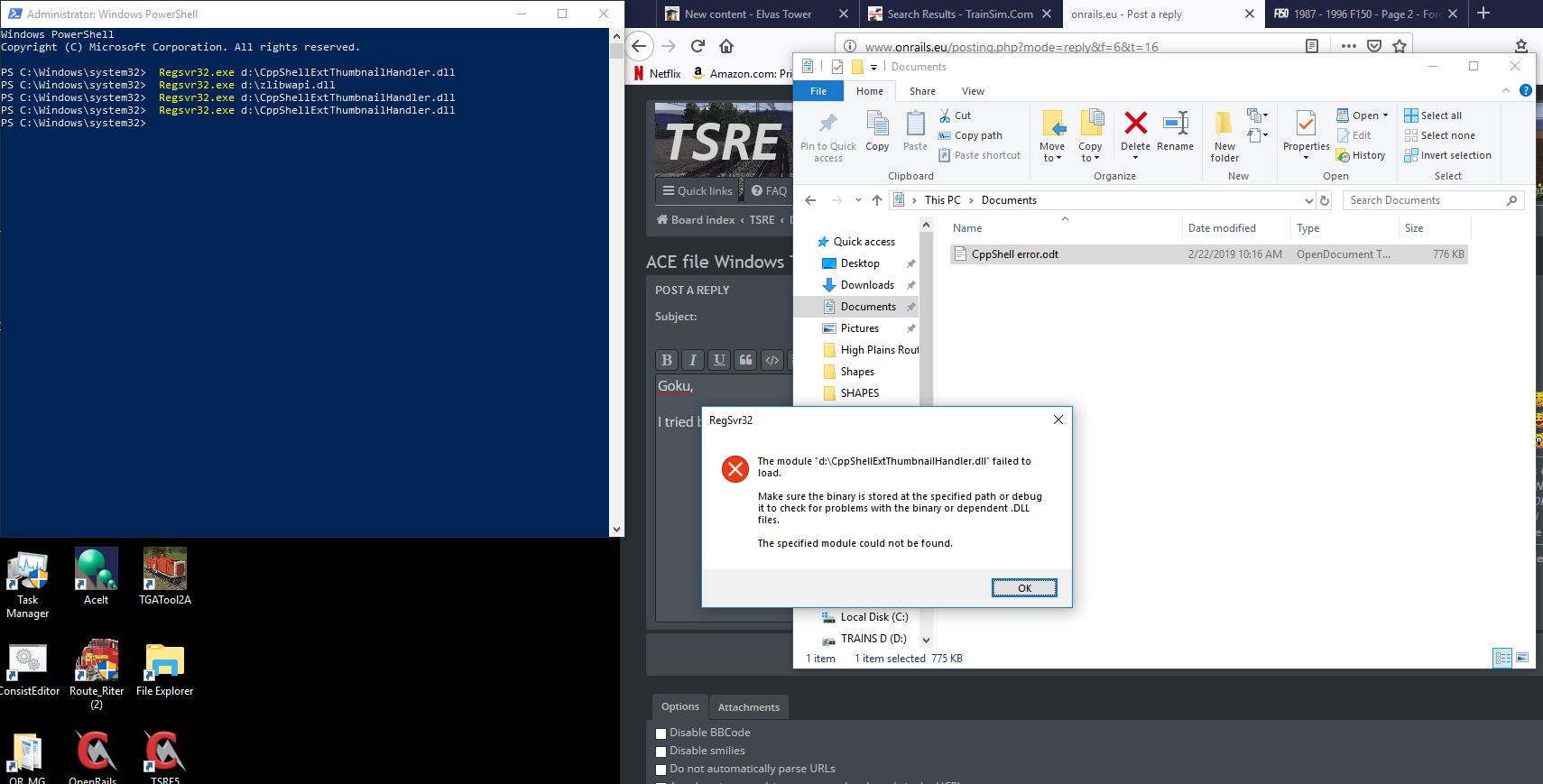Click Invert selection in the ribbon

click(x=1447, y=155)
